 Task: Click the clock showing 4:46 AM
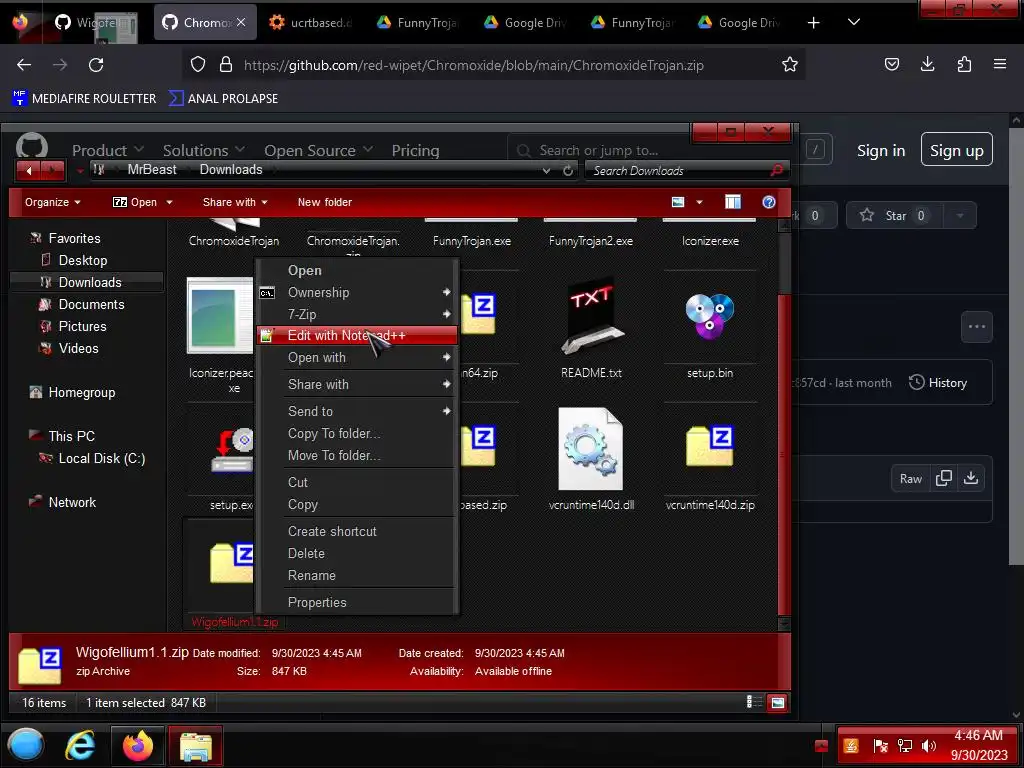978,736
